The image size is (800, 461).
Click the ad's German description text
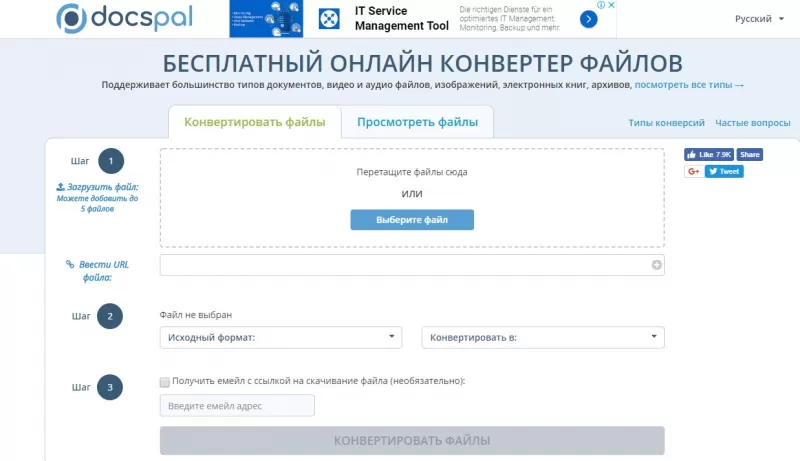click(509, 19)
